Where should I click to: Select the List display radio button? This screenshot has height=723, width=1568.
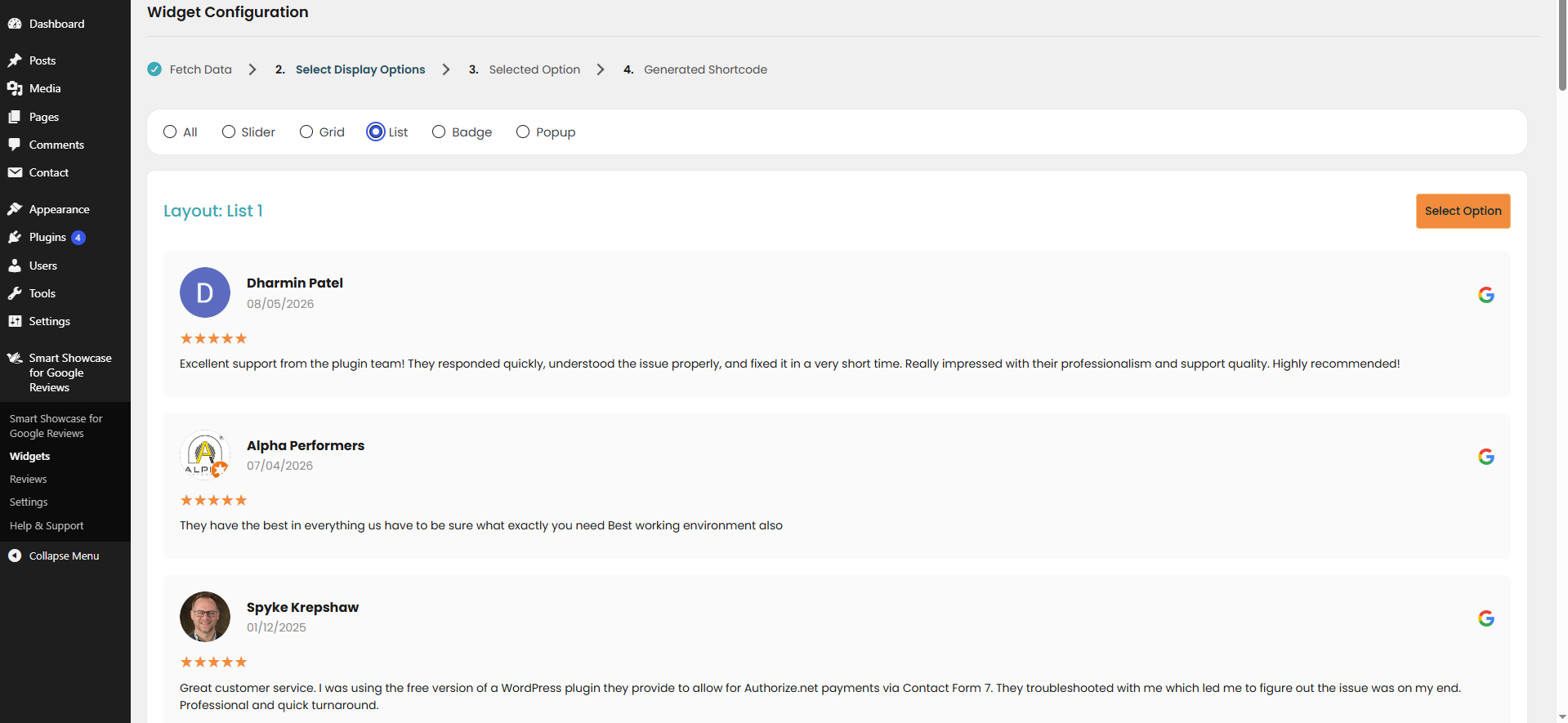point(376,132)
